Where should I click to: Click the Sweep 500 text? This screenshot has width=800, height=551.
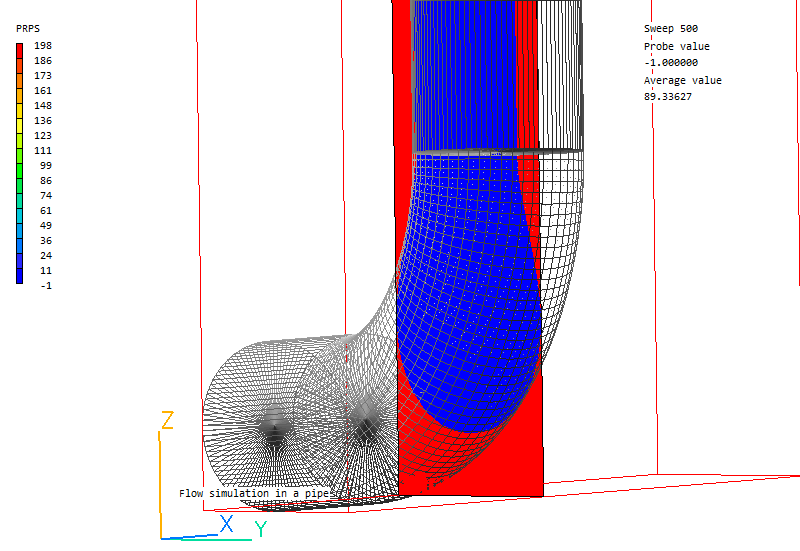669,29
